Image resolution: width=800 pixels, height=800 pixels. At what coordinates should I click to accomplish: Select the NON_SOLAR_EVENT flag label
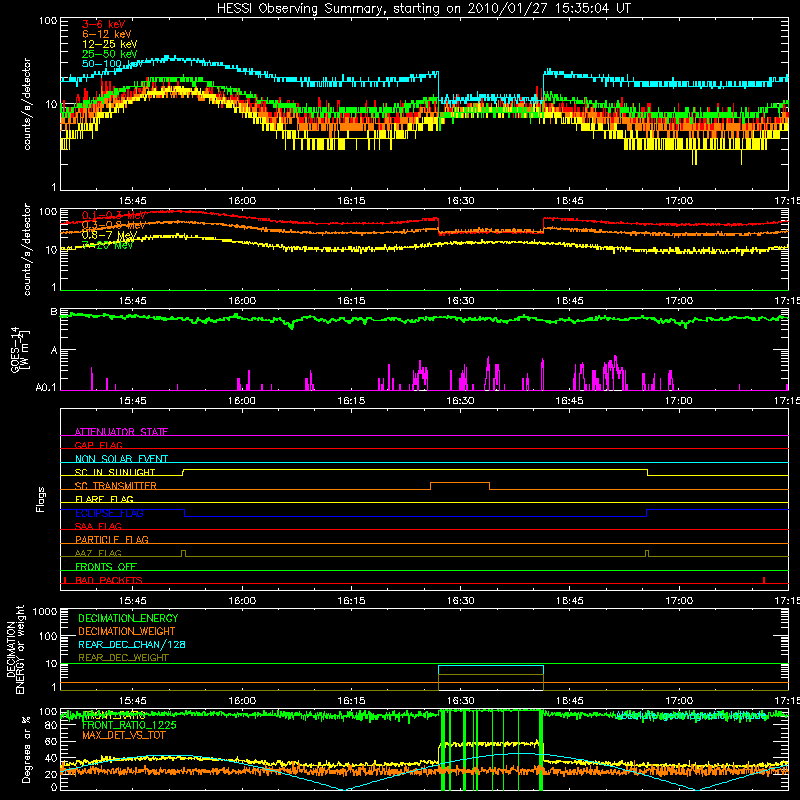pos(121,459)
